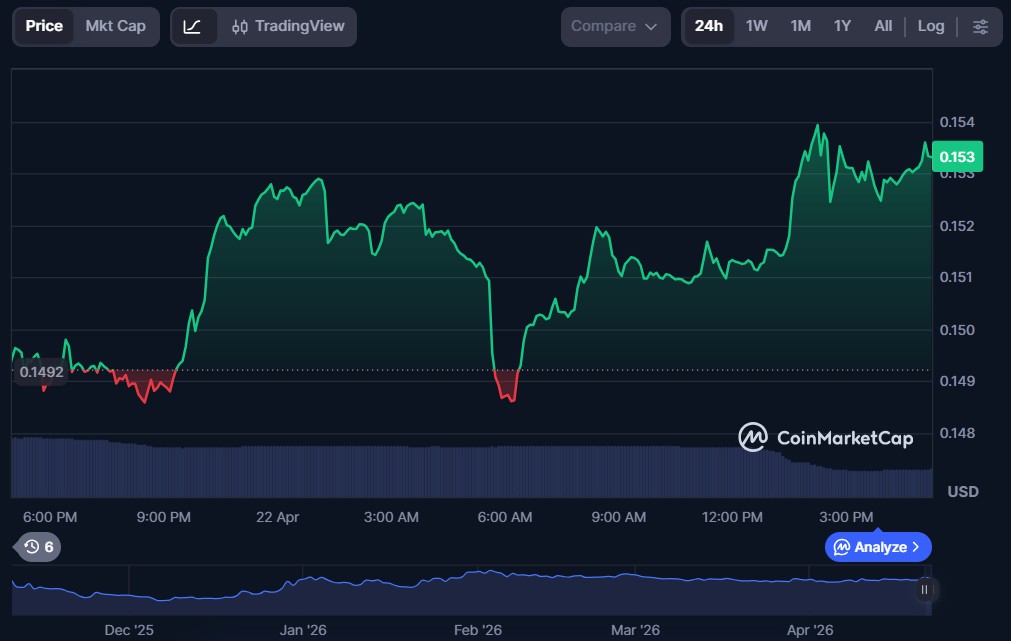Select the line chart view icon

[x=193, y=27]
